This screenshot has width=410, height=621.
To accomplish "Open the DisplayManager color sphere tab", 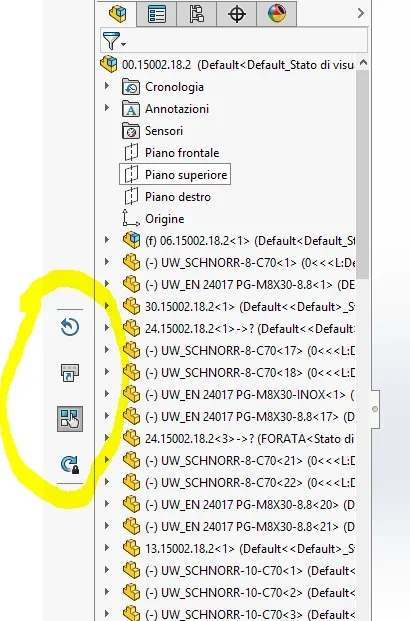I will click(277, 14).
